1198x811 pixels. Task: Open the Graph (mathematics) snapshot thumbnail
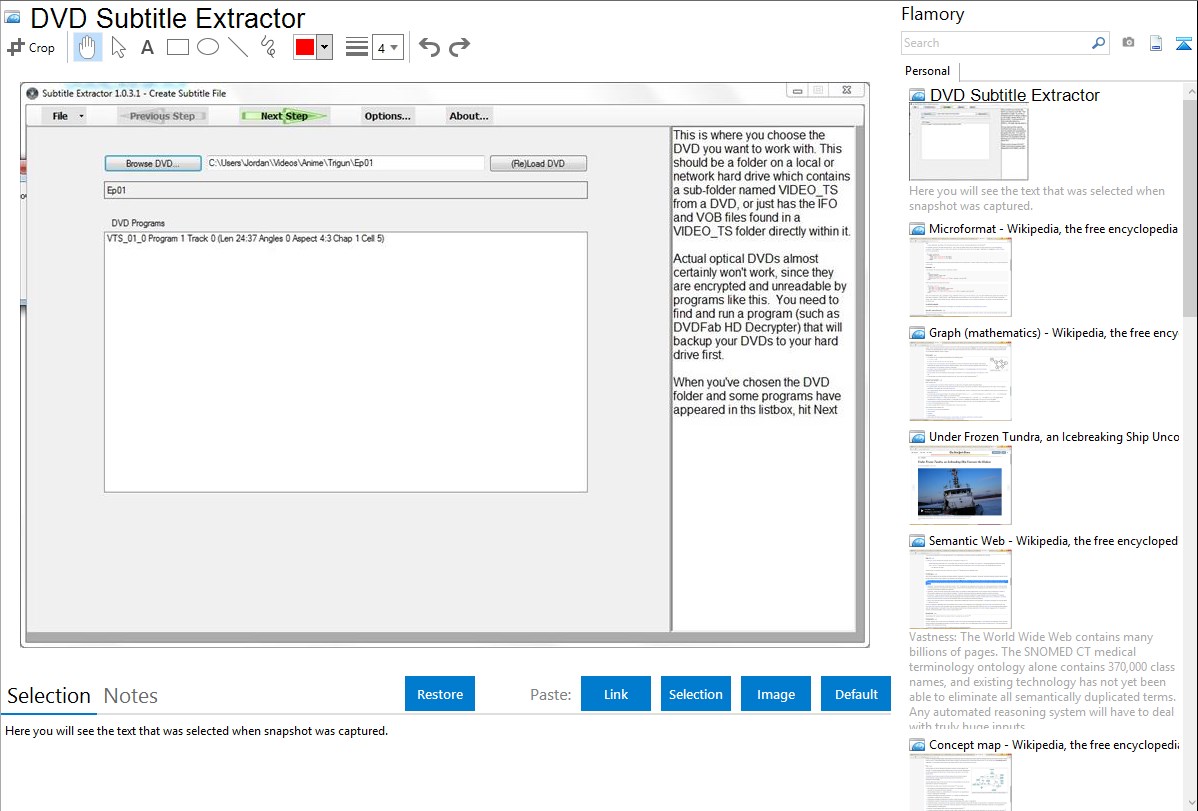(960, 381)
